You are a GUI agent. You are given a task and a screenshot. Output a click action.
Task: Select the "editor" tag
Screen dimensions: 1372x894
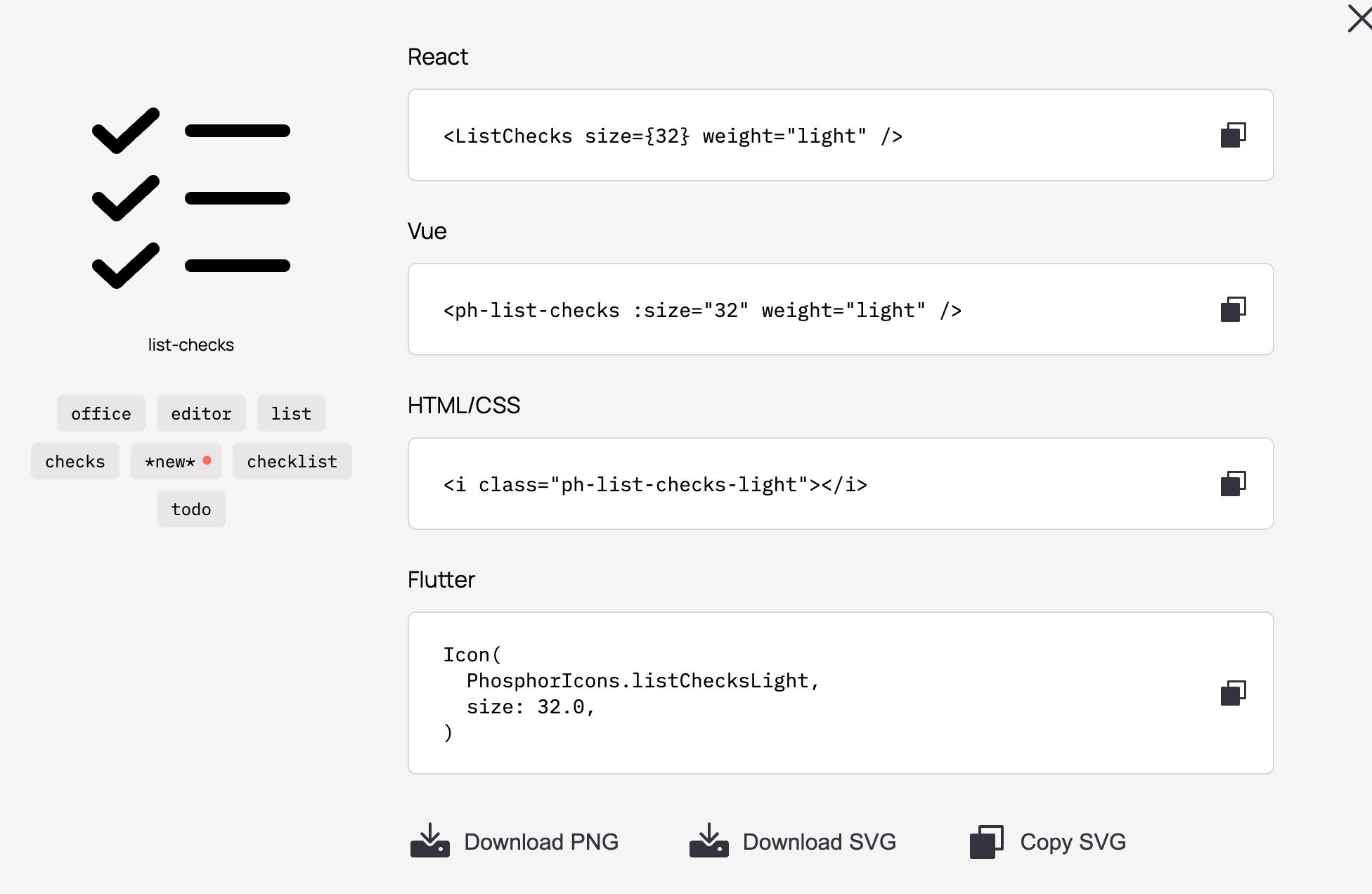click(201, 413)
